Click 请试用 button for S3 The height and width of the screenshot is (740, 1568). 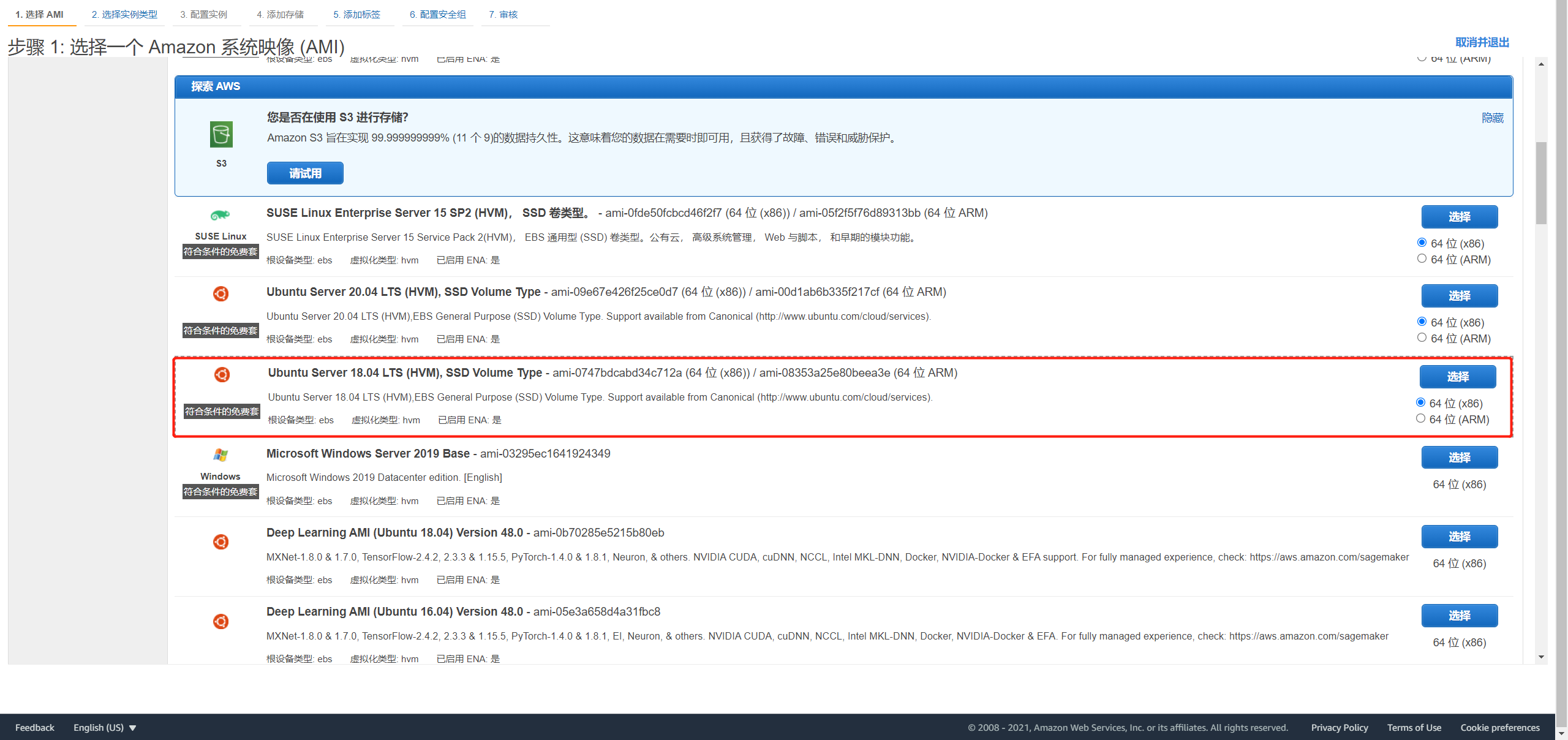pyautogui.click(x=305, y=173)
